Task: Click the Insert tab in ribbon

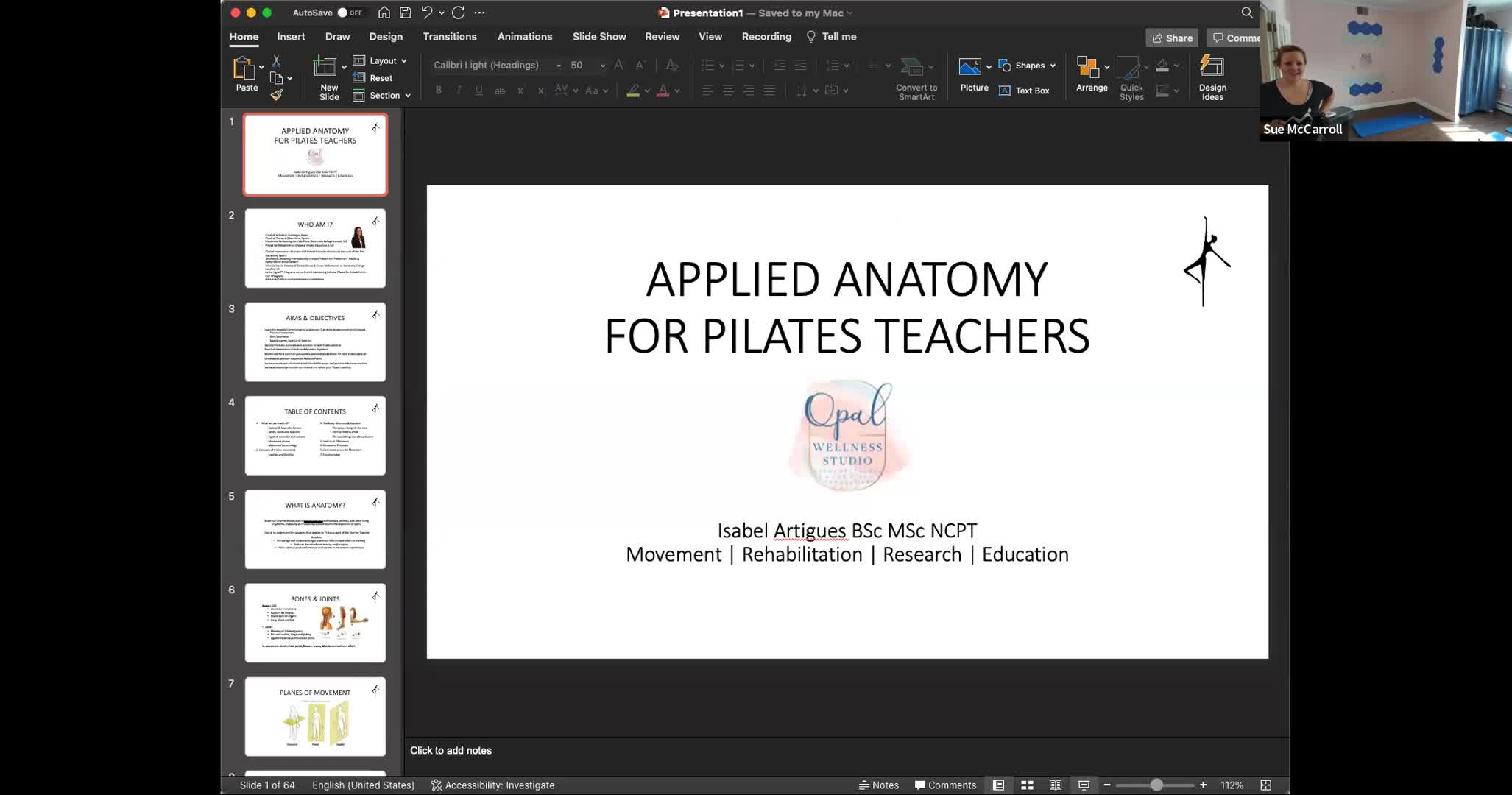Action: point(291,36)
